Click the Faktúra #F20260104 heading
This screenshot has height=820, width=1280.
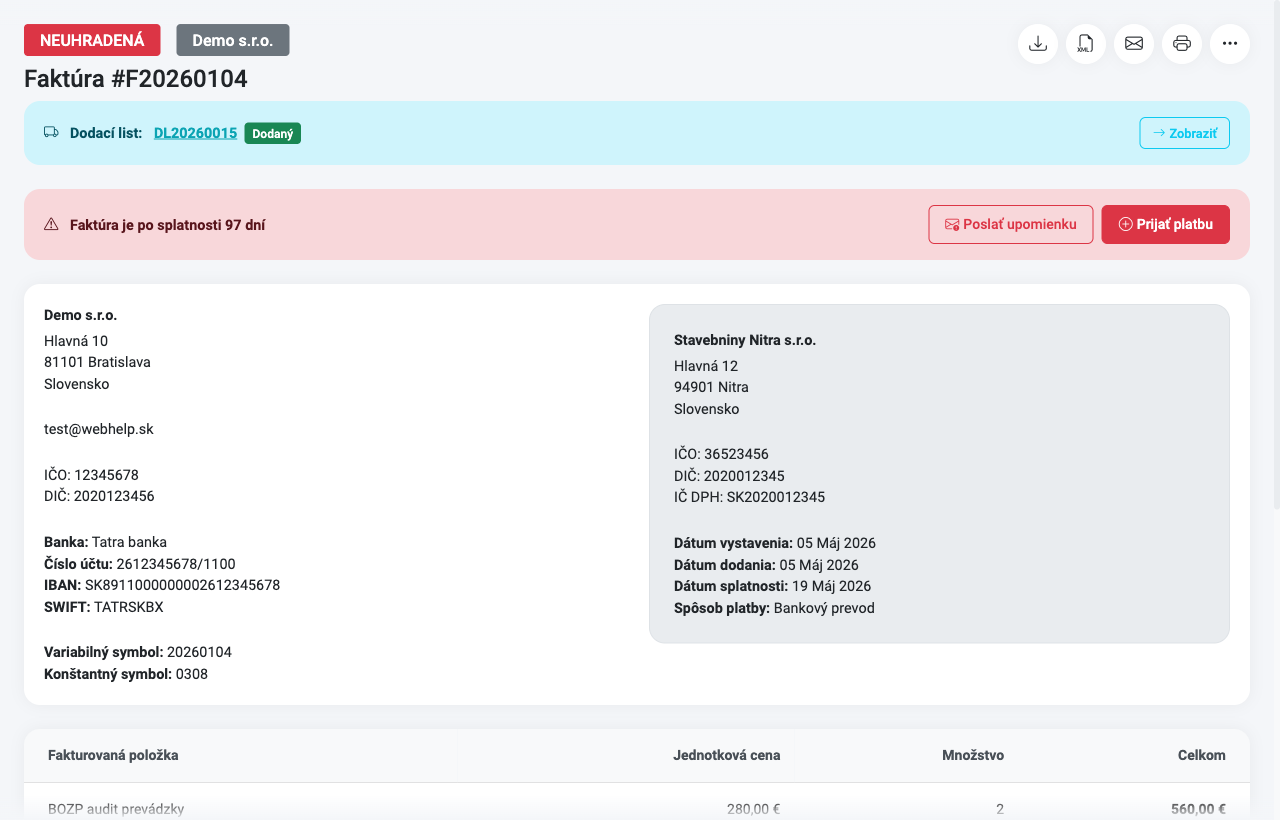point(136,79)
